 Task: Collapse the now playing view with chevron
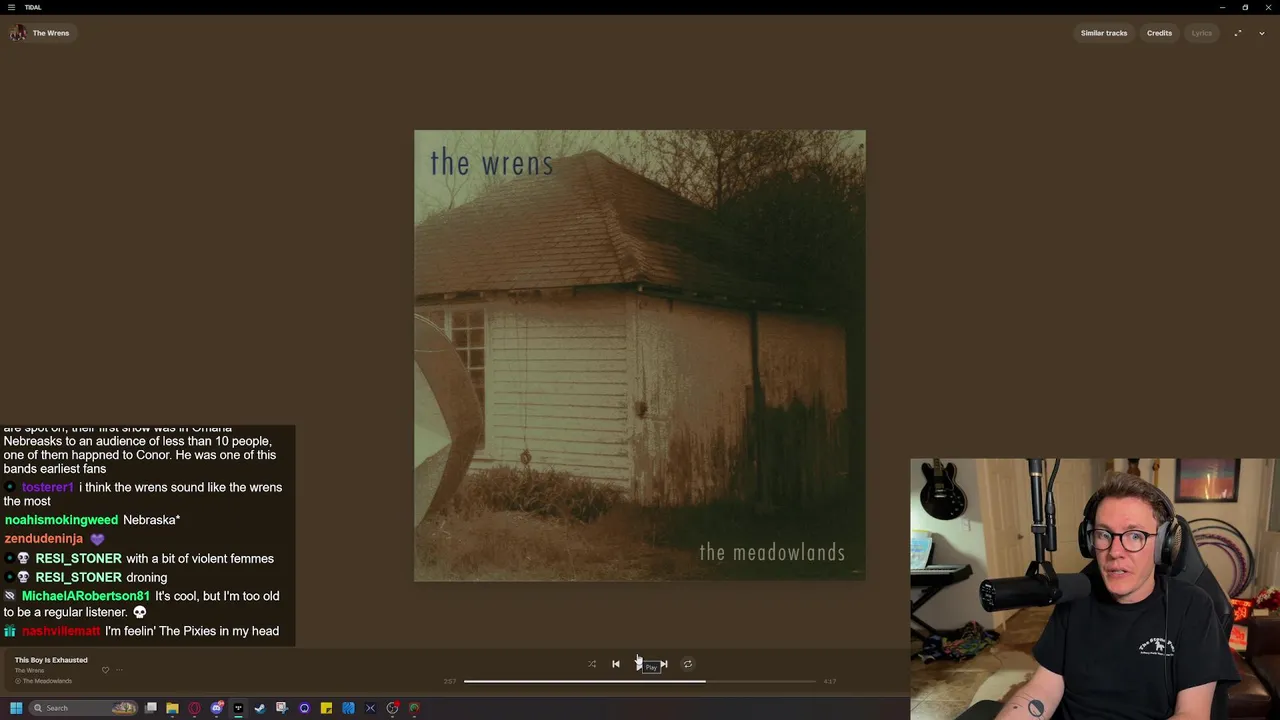coord(1261,33)
